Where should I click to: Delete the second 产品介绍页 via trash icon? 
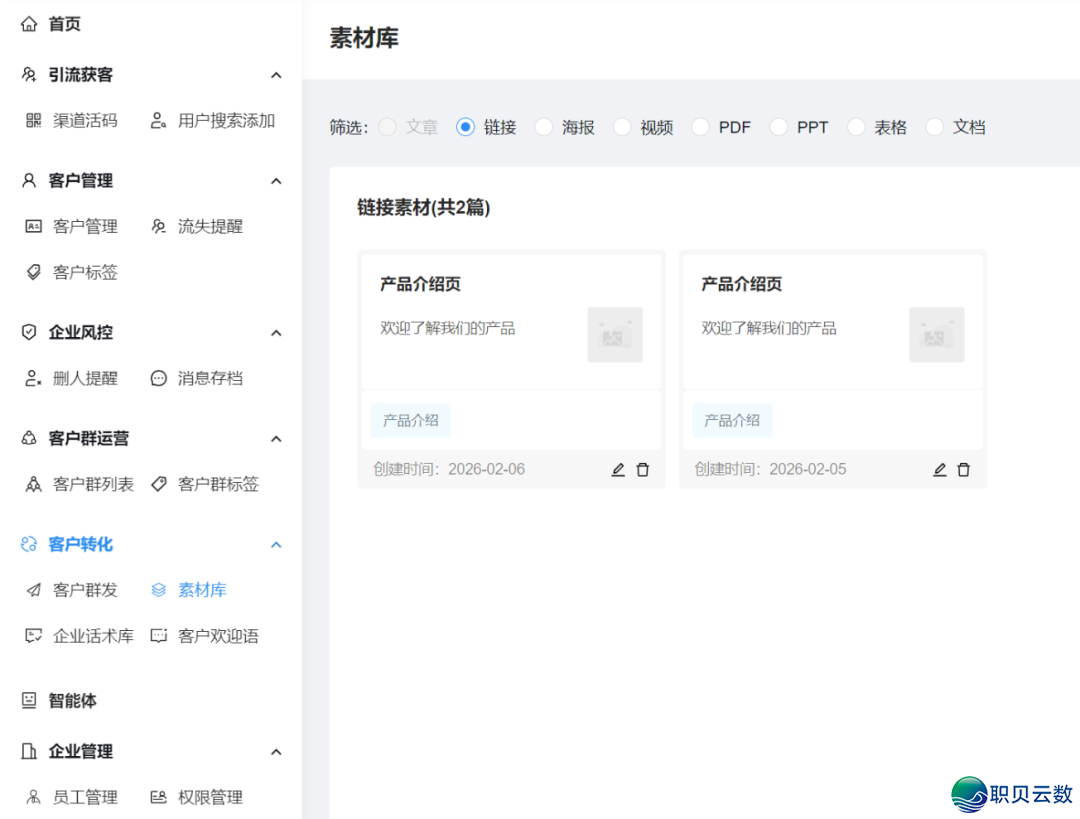tap(963, 469)
